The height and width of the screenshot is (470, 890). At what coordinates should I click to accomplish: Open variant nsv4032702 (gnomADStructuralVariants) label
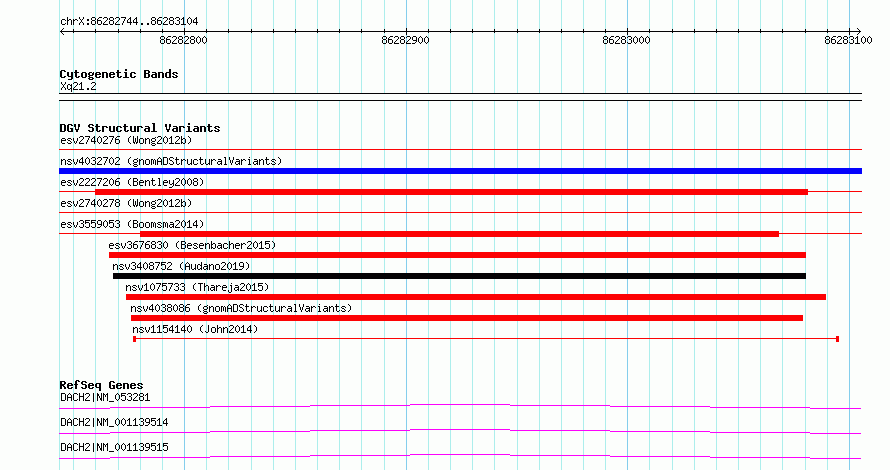pyautogui.click(x=171, y=161)
